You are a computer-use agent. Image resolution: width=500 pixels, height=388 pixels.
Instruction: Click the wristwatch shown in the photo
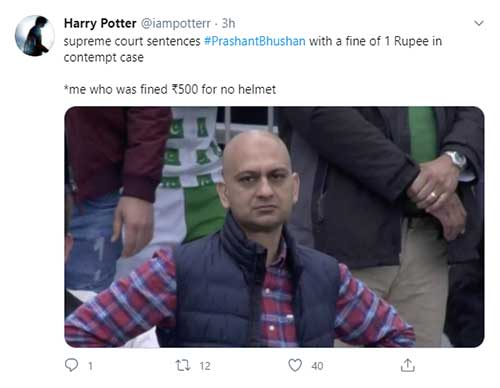click(x=456, y=159)
